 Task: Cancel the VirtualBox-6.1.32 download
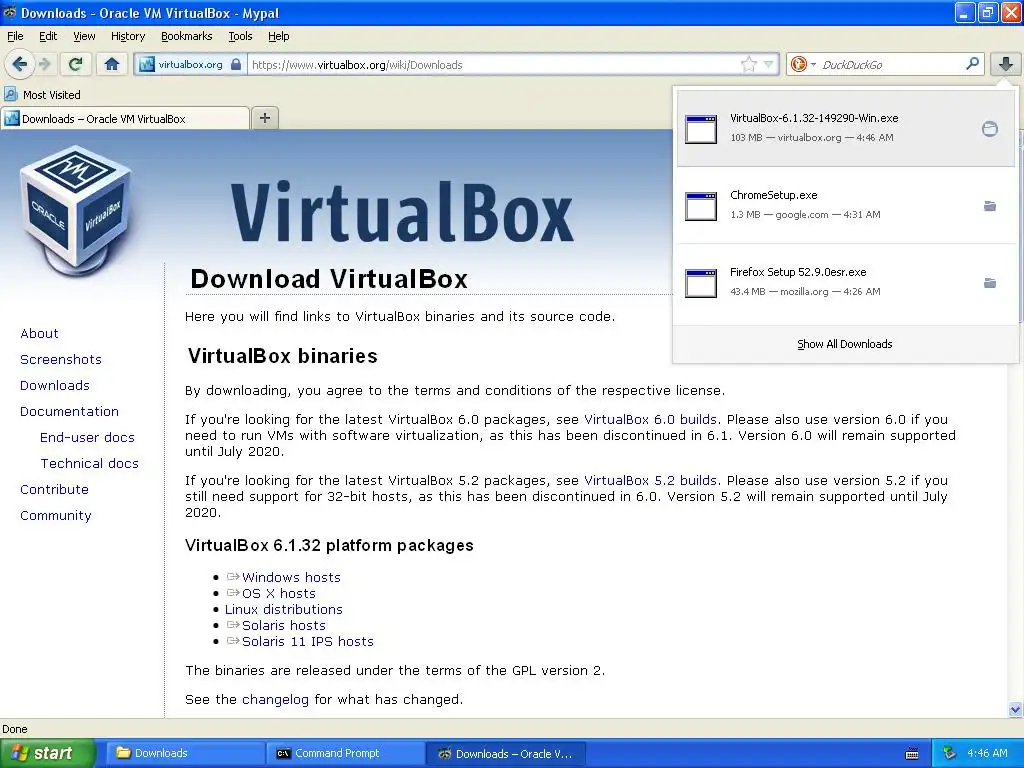(x=990, y=129)
